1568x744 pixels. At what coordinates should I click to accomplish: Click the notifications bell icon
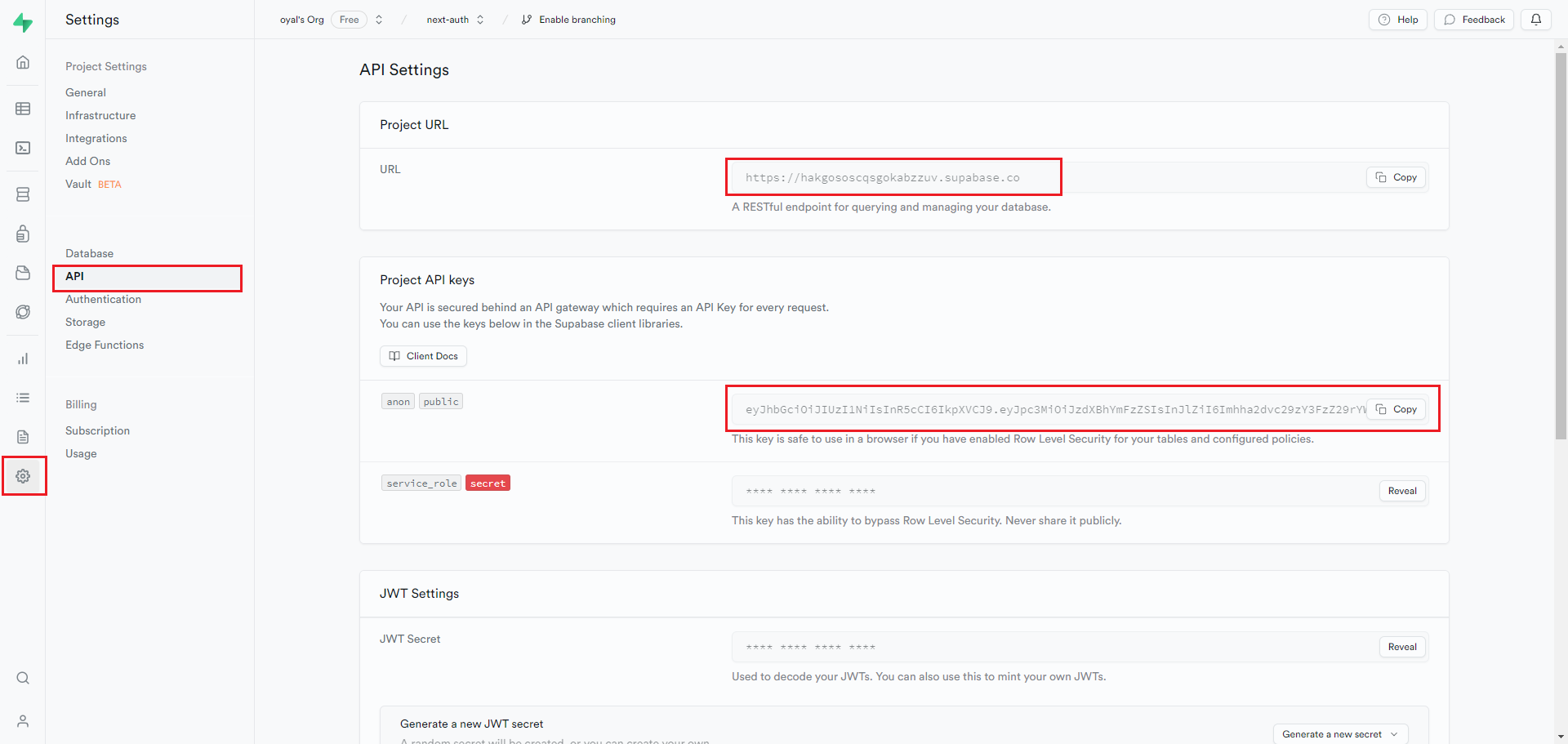point(1535,20)
